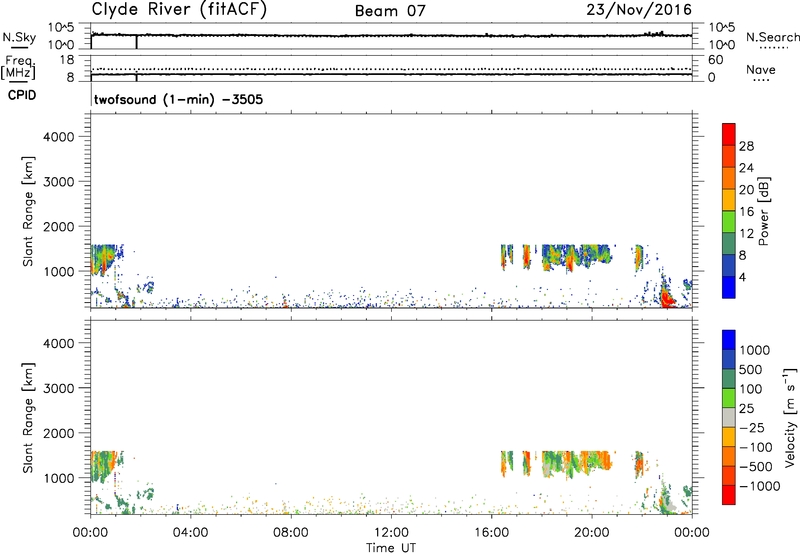
Task: Click "Slant Range [km]" label of power panel
Action: [x=28, y=211]
